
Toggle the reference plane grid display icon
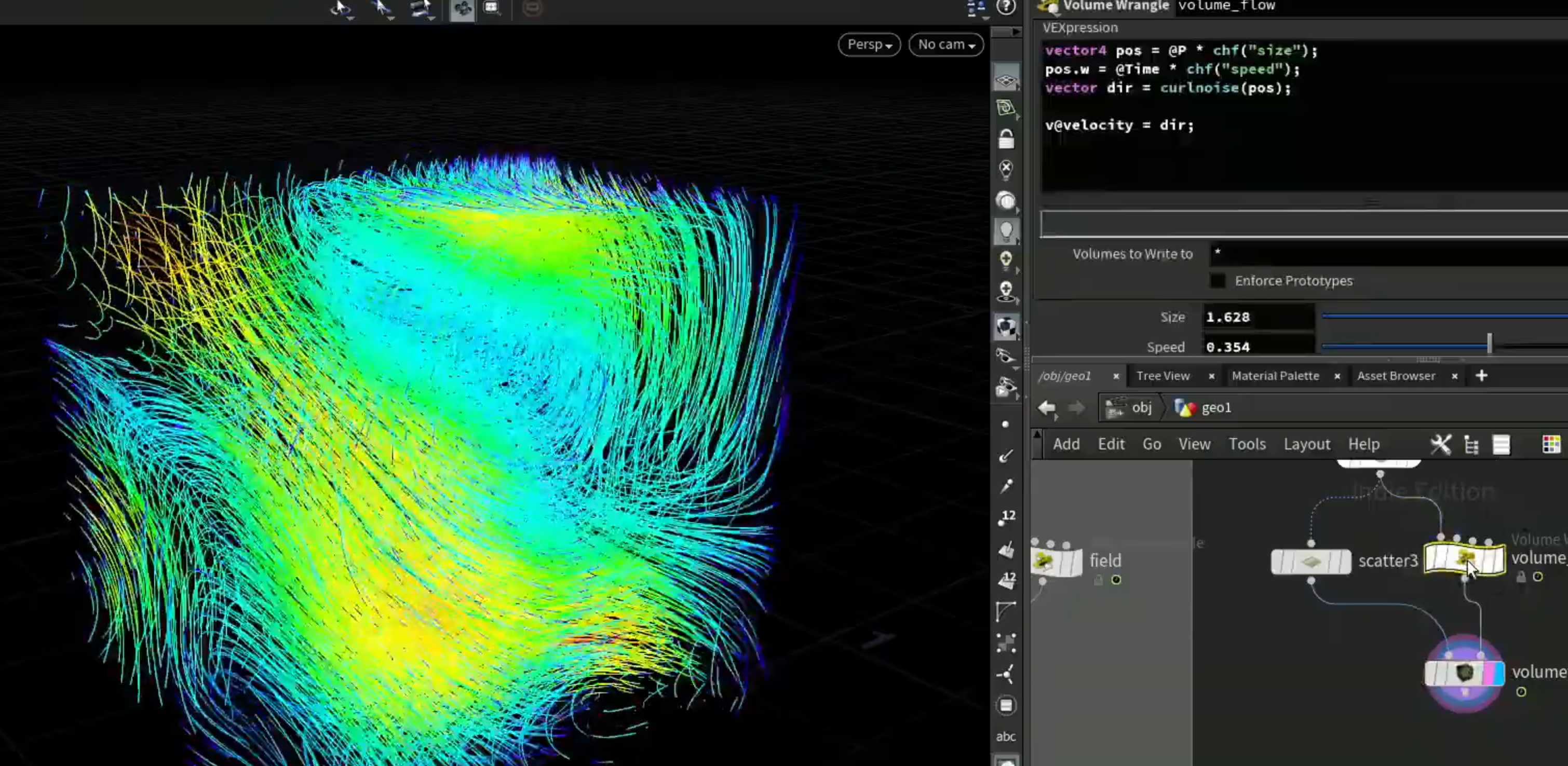[x=1006, y=80]
